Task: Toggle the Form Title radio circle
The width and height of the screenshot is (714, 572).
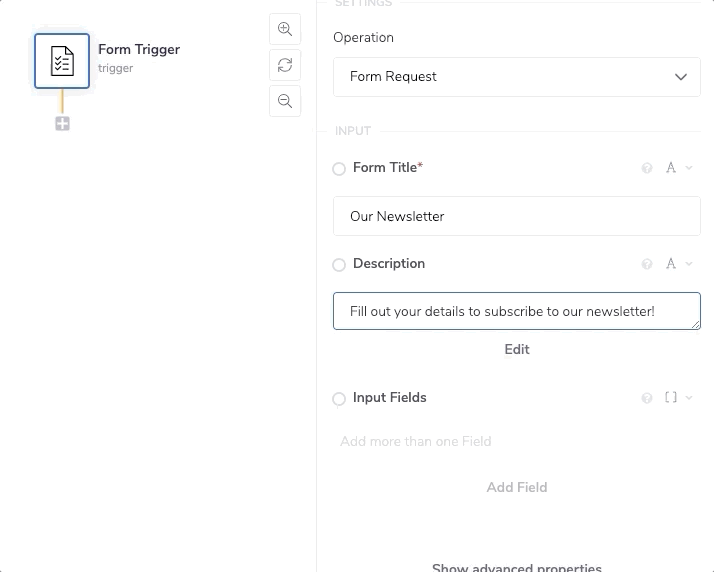Action: (339, 169)
